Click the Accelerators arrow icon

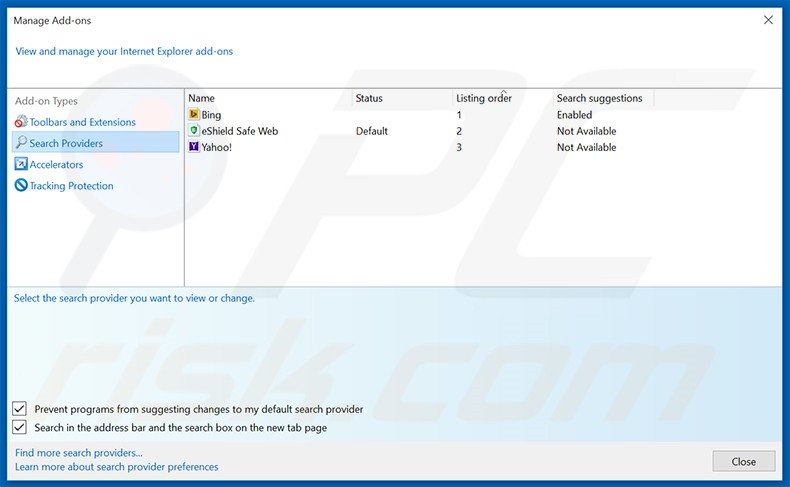point(21,164)
